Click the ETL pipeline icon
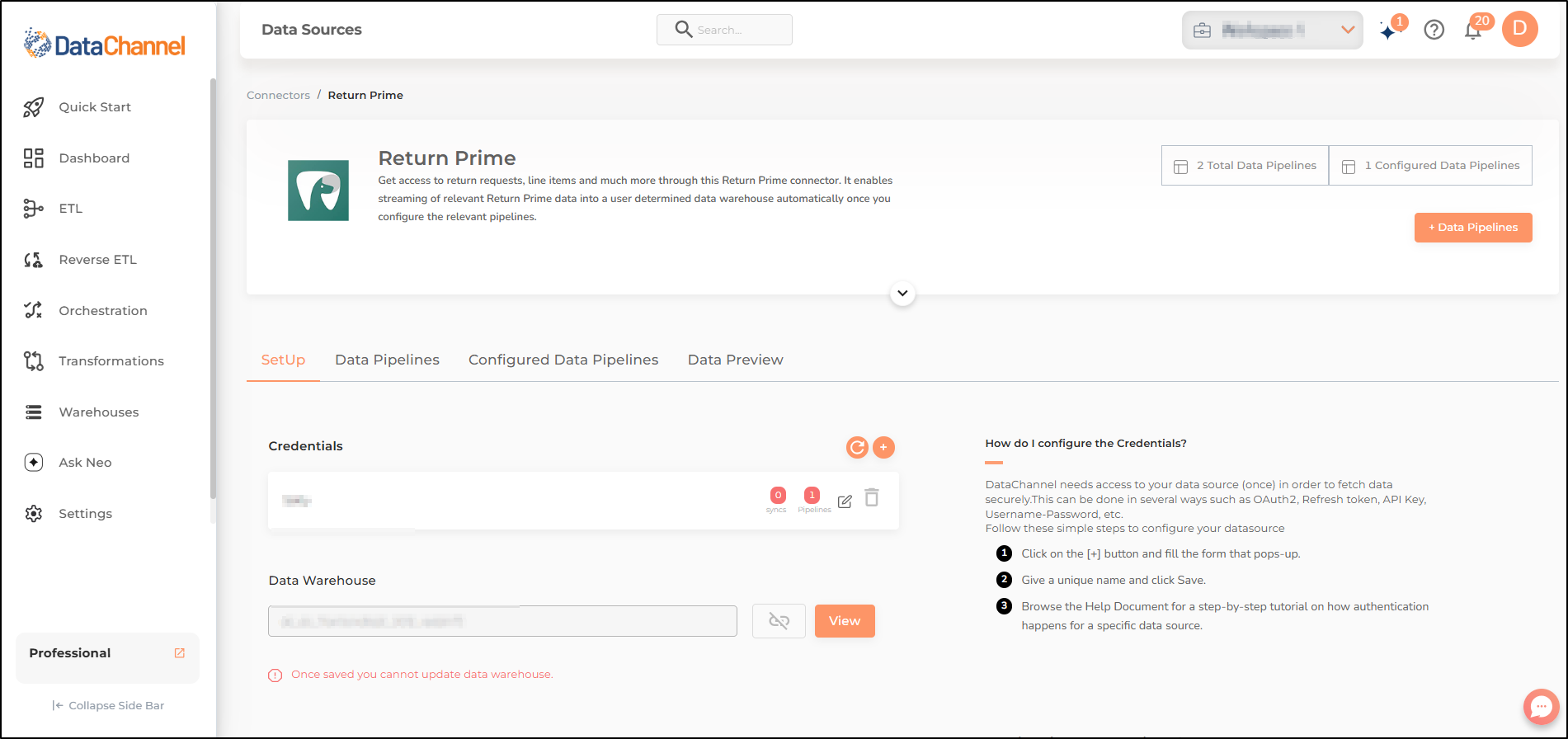 (33, 209)
